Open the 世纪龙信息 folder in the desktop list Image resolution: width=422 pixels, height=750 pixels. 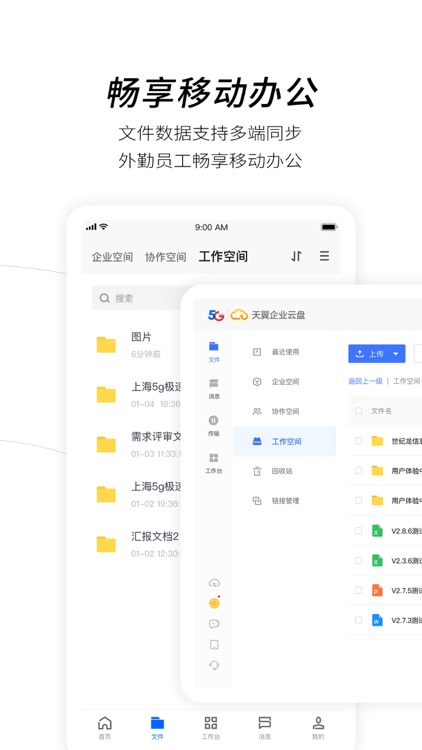point(407,441)
